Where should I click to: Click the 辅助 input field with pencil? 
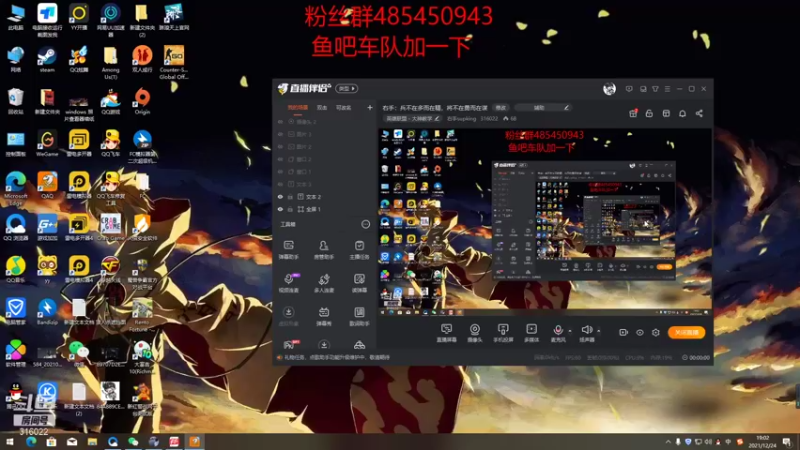click(x=543, y=108)
